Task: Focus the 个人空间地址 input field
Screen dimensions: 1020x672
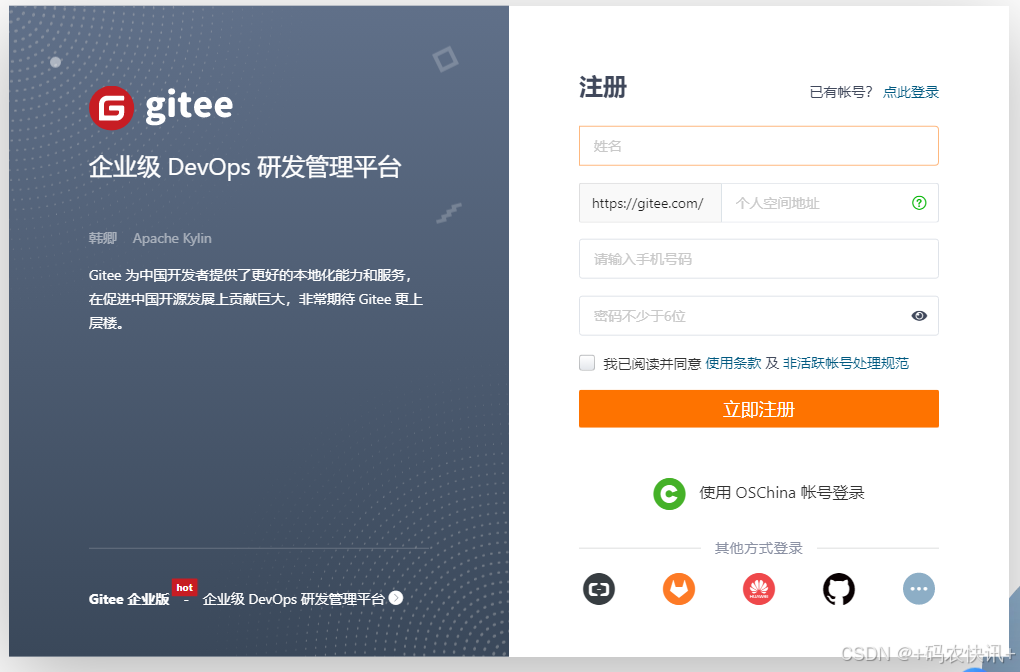Action: click(x=830, y=203)
